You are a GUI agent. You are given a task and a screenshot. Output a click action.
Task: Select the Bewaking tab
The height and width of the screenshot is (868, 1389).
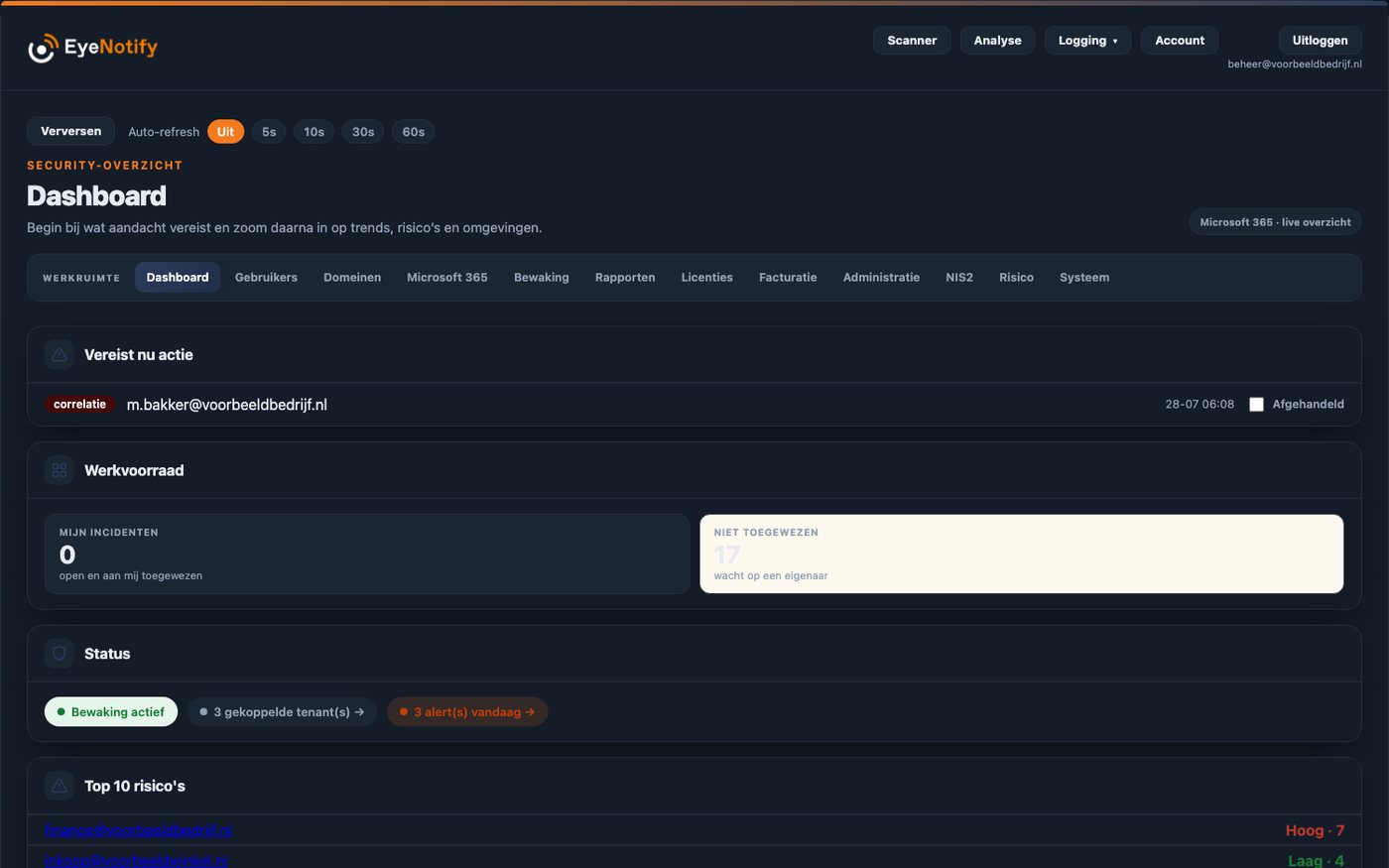pos(542,278)
